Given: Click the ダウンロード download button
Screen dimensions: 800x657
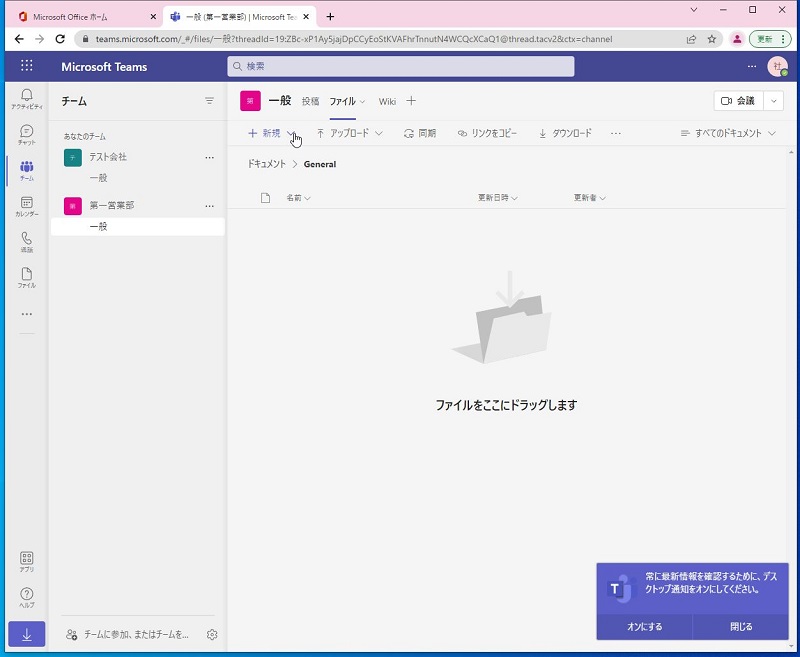Looking at the screenshot, I should [x=565, y=134].
